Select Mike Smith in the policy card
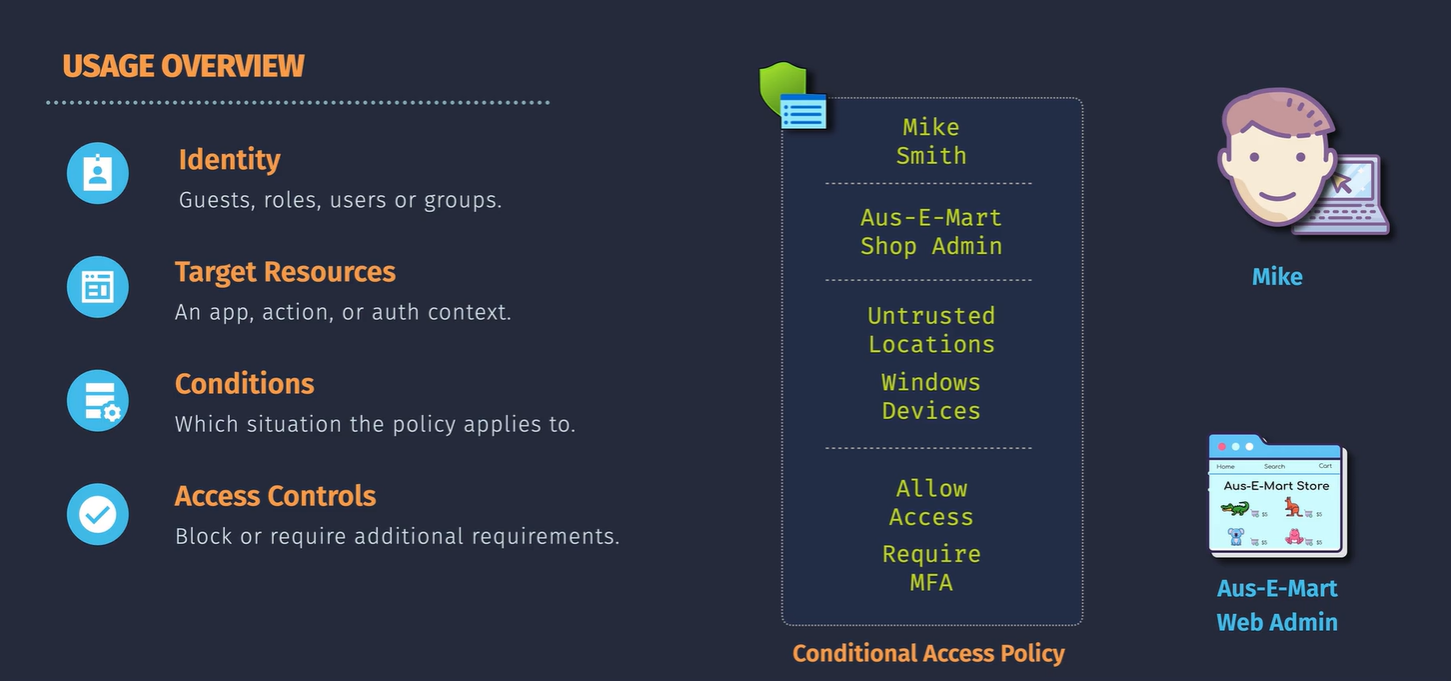Image resolution: width=1451 pixels, height=681 pixels. [931, 141]
